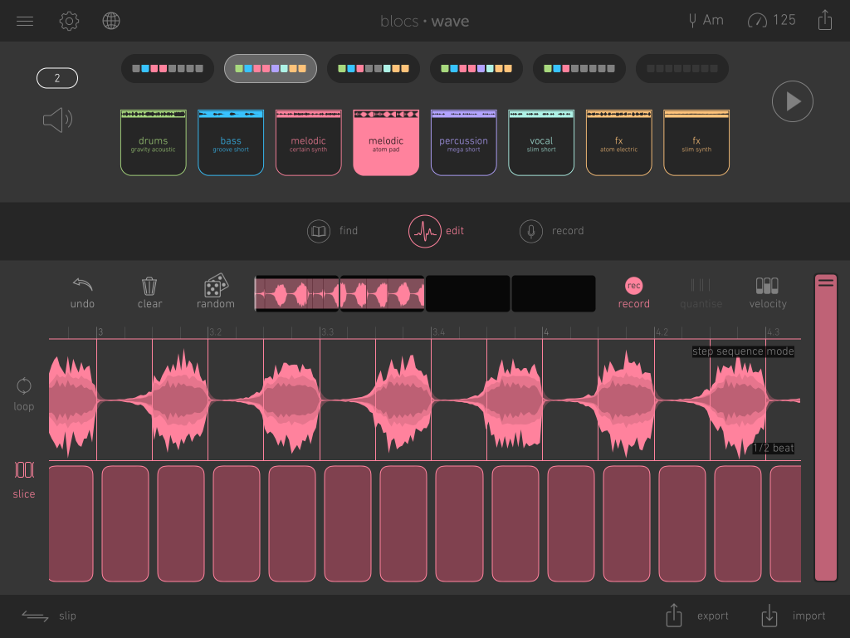Open the record microphone mode
The height and width of the screenshot is (638, 850).
(531, 231)
